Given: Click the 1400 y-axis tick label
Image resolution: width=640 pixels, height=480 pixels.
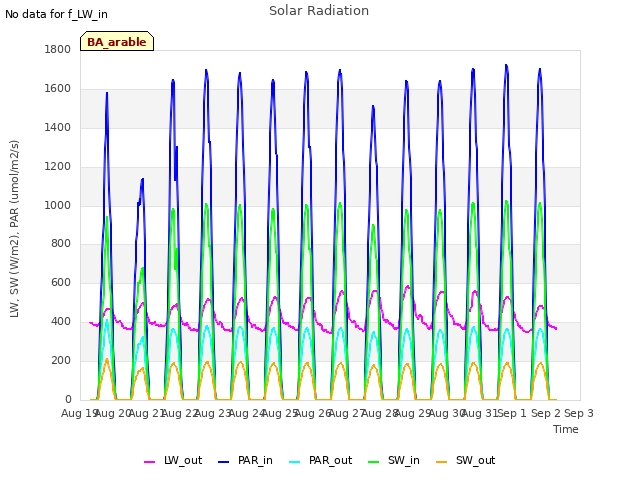Looking at the screenshot, I should click(x=58, y=127).
